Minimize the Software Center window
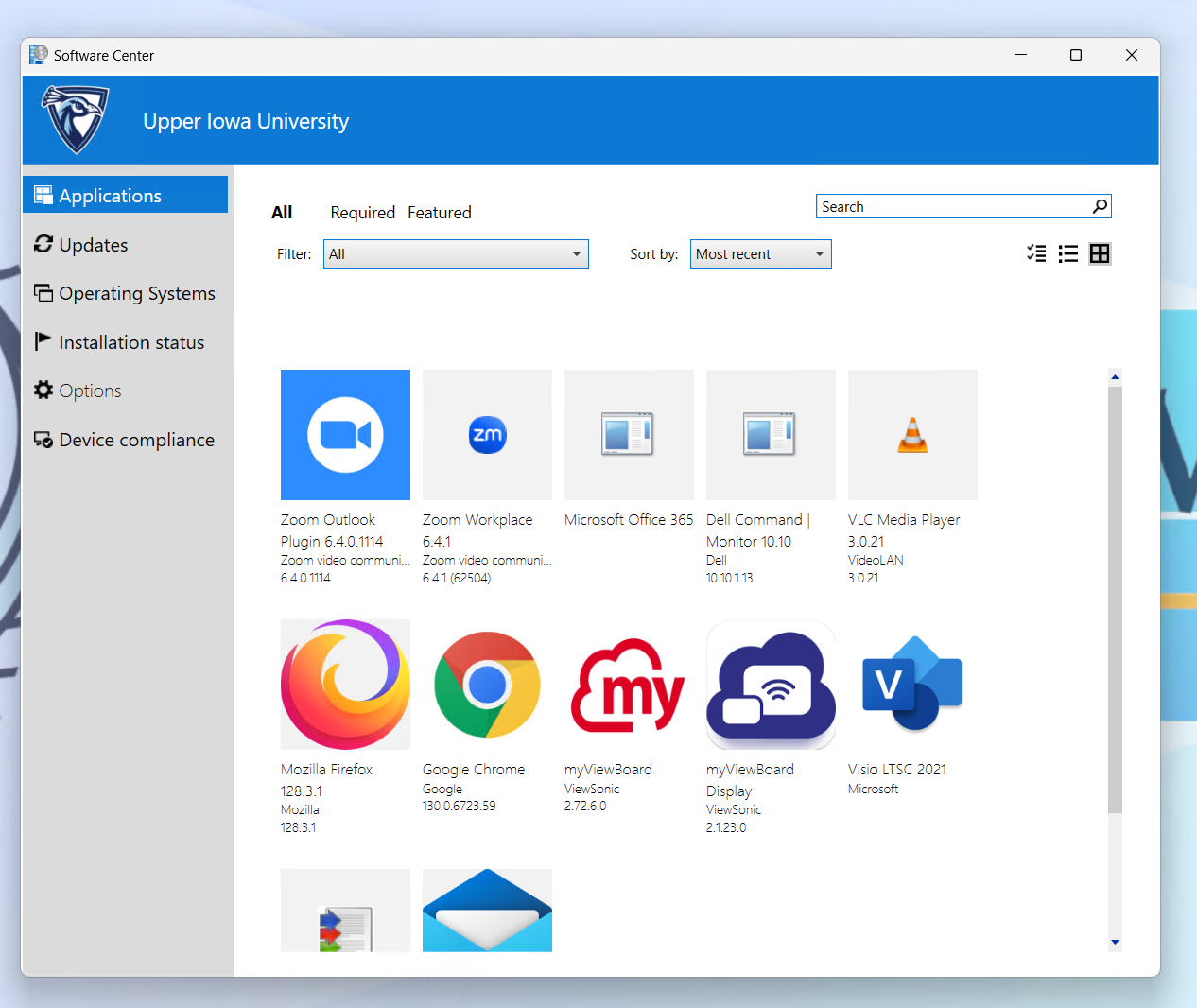The width and height of the screenshot is (1197, 1008). [1021, 55]
